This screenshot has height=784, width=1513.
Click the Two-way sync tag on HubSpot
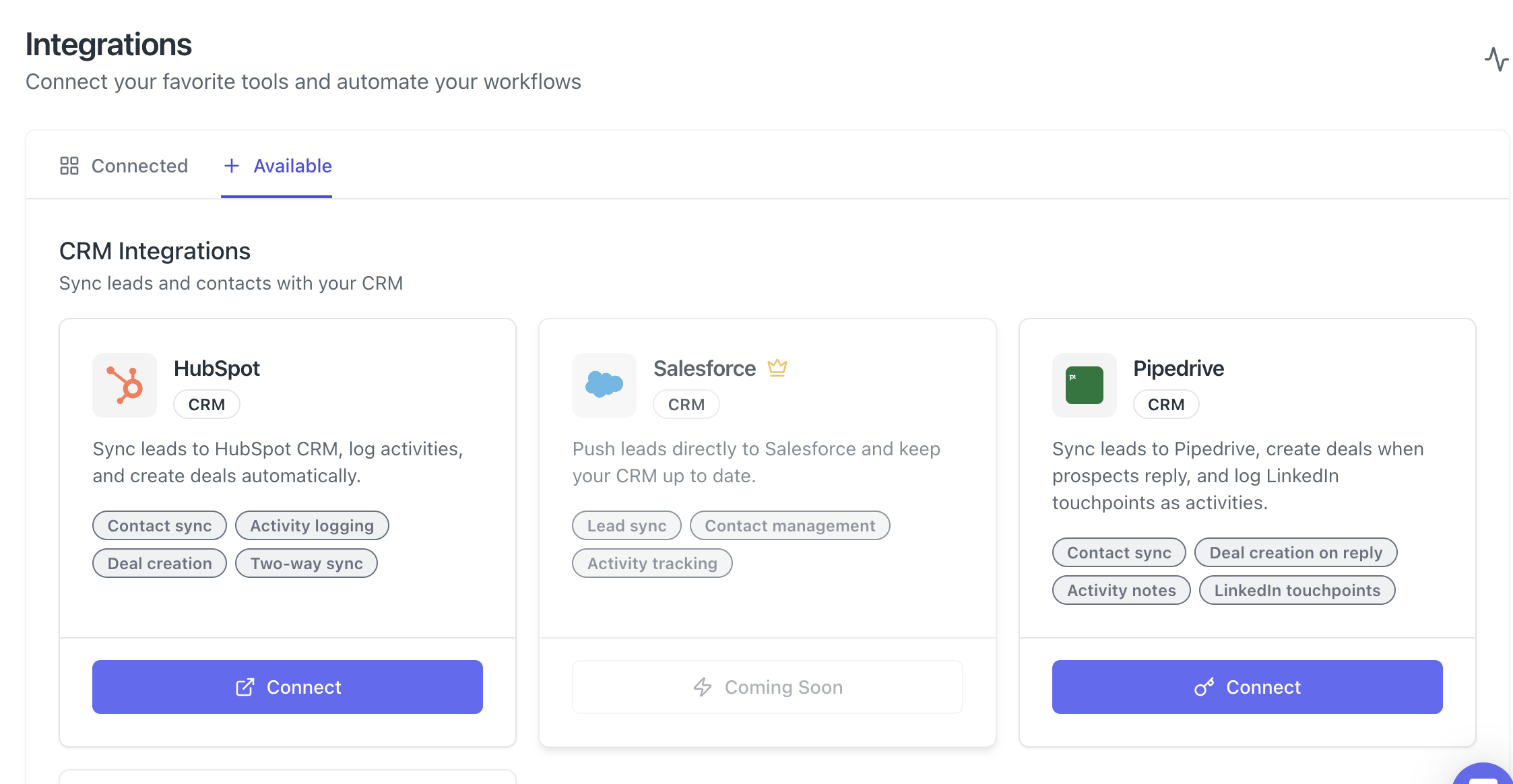pyautogui.click(x=307, y=564)
